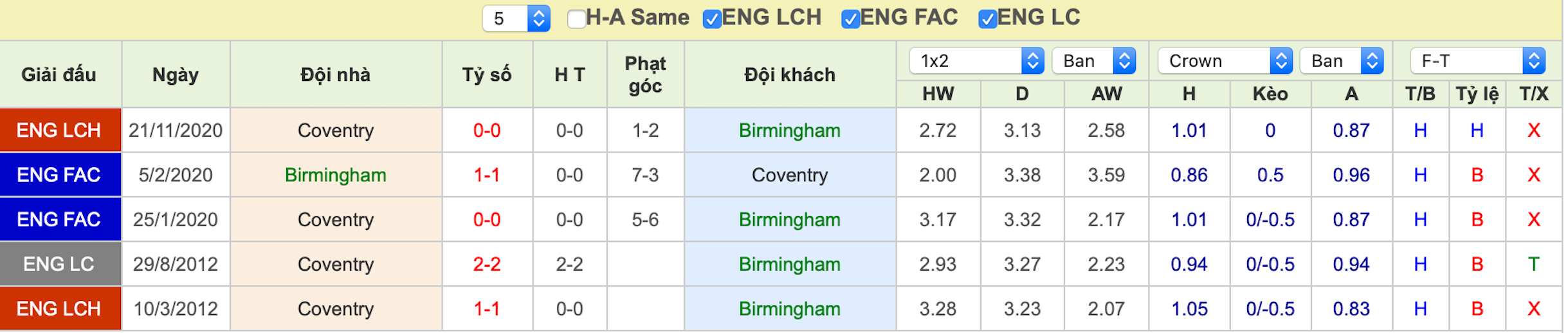Click Coventry home team in 25/1/2020 row
Image resolution: width=1568 pixels, height=333 pixels.
pyautogui.click(x=335, y=220)
